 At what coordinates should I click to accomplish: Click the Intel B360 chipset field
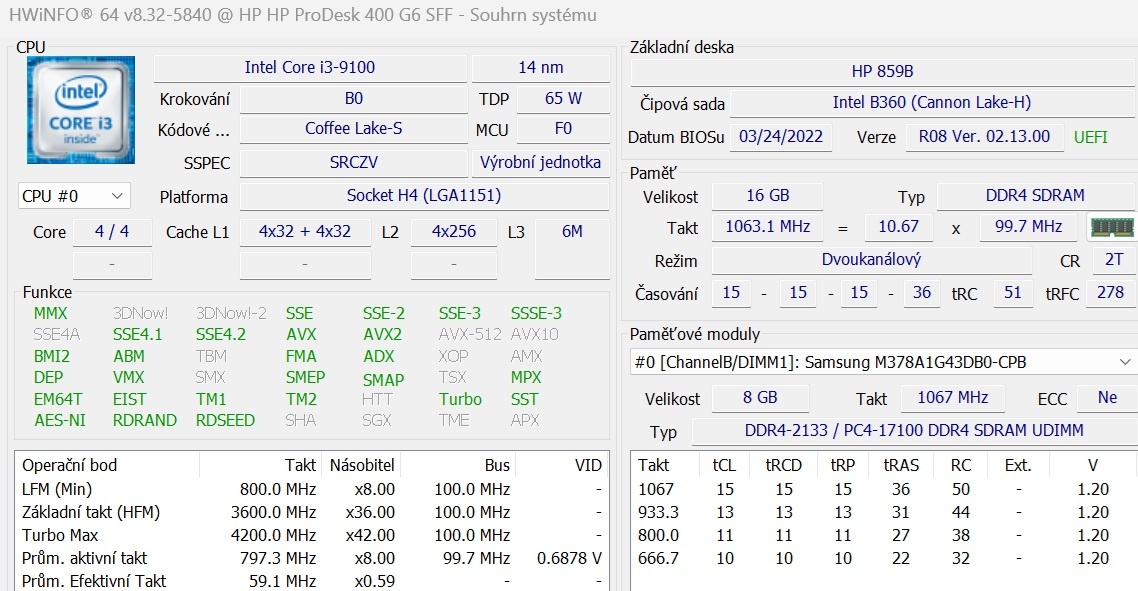click(931, 103)
